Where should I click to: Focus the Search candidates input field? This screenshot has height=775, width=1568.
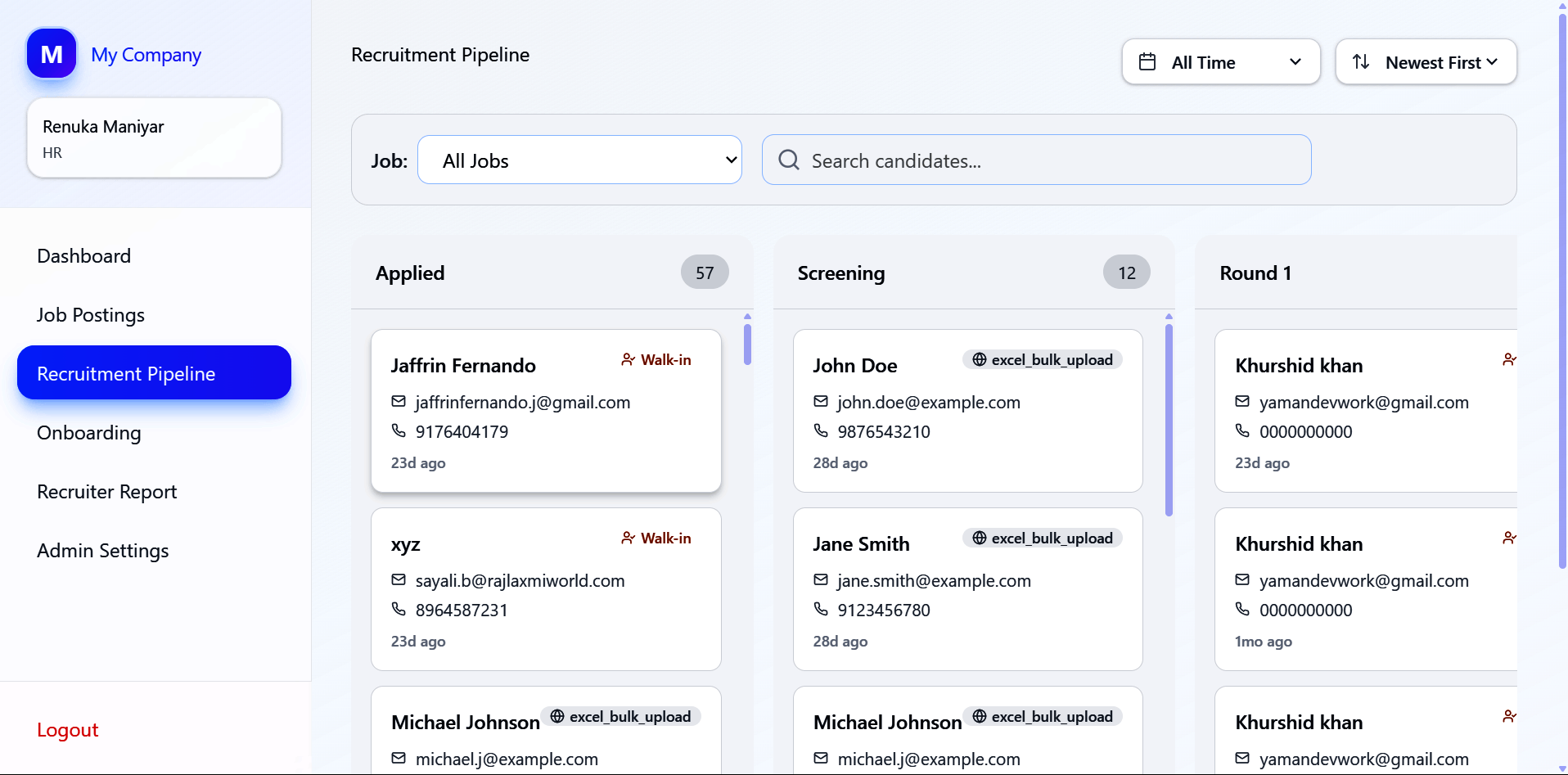[1037, 160]
